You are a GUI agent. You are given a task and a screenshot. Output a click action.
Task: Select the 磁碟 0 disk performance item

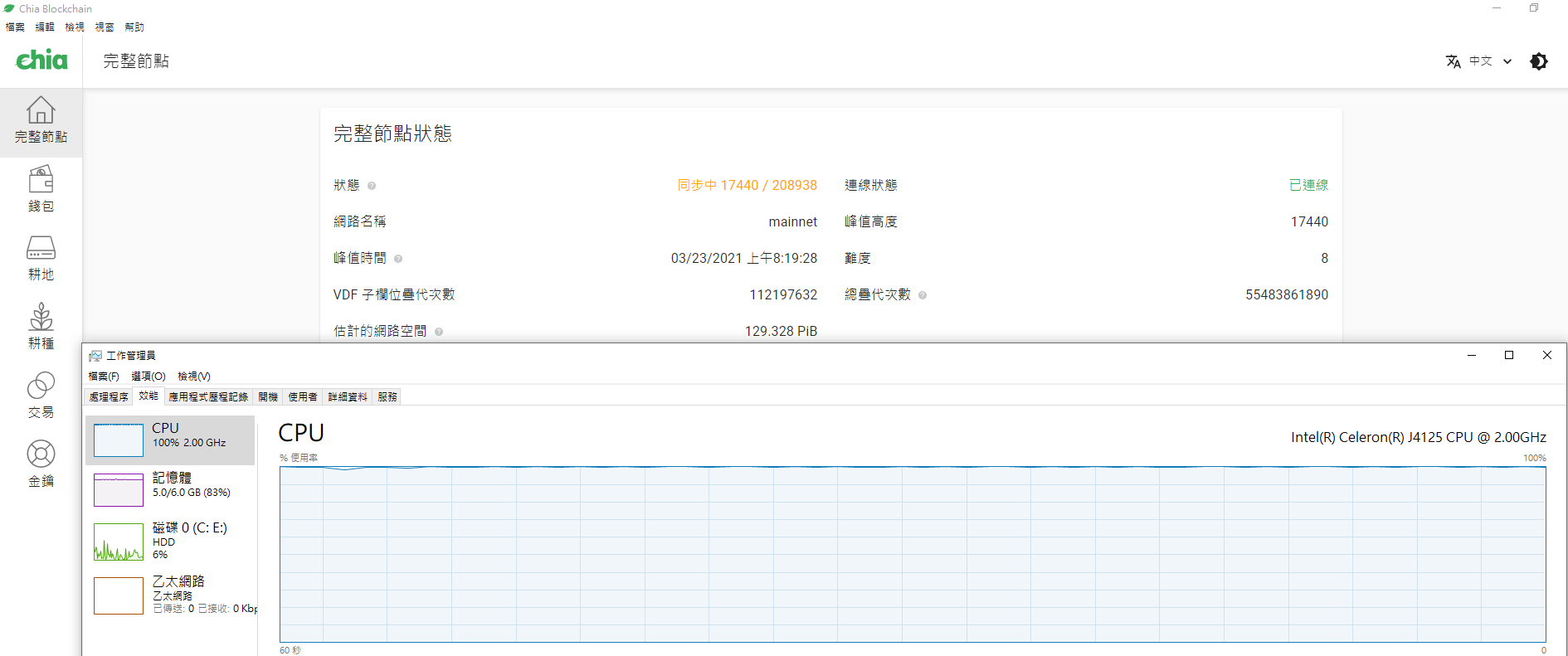[170, 542]
